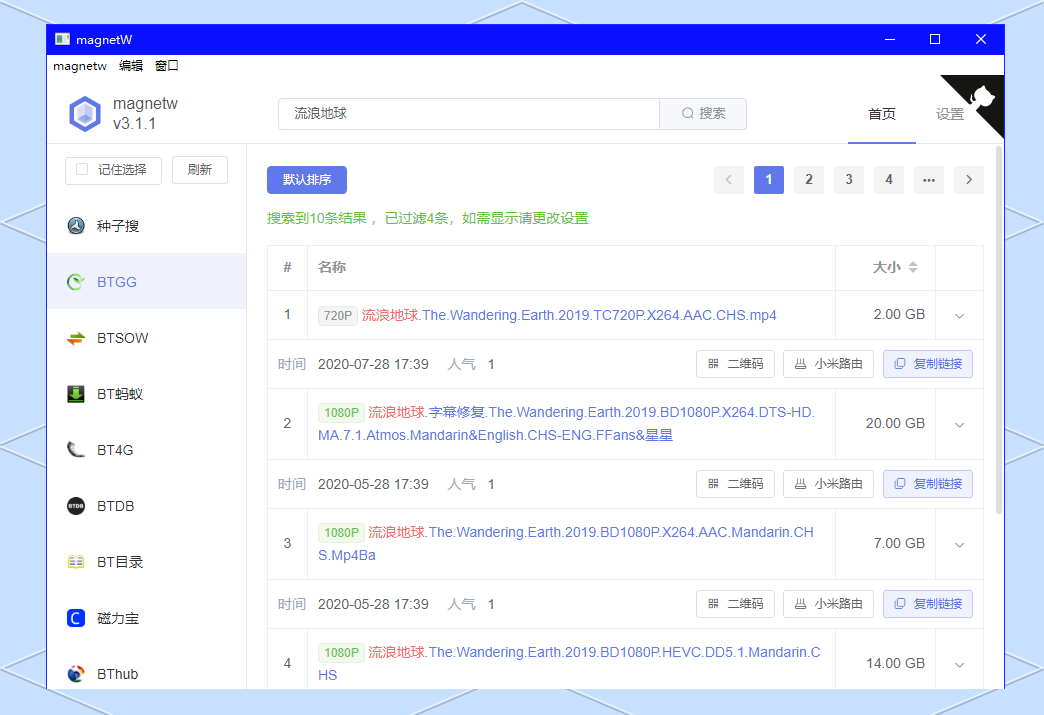The image size is (1044, 715).
Task: Copy link of the first result via 复制链接
Action: pyautogui.click(x=928, y=363)
